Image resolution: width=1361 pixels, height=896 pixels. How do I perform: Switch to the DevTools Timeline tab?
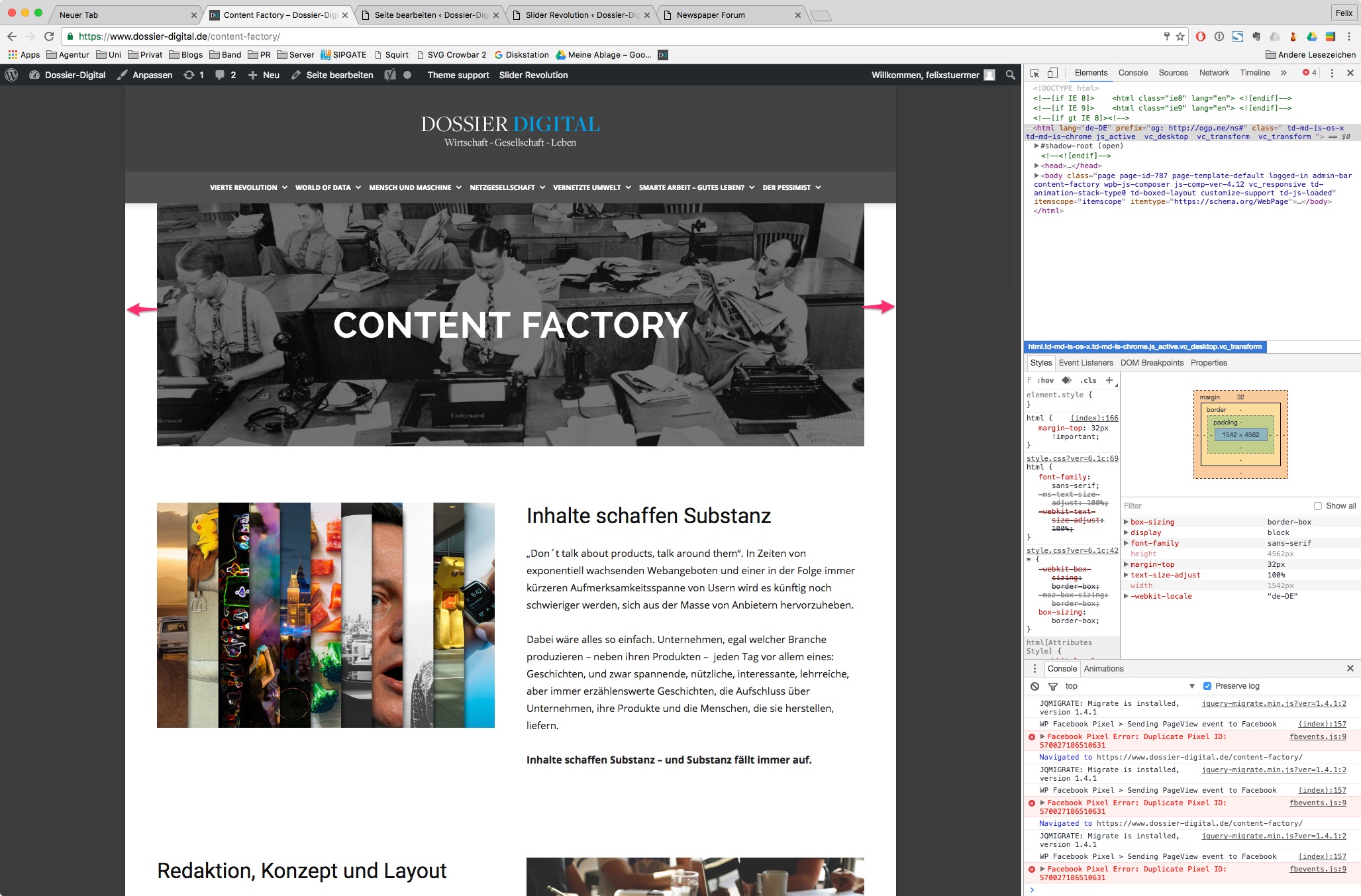(1255, 73)
